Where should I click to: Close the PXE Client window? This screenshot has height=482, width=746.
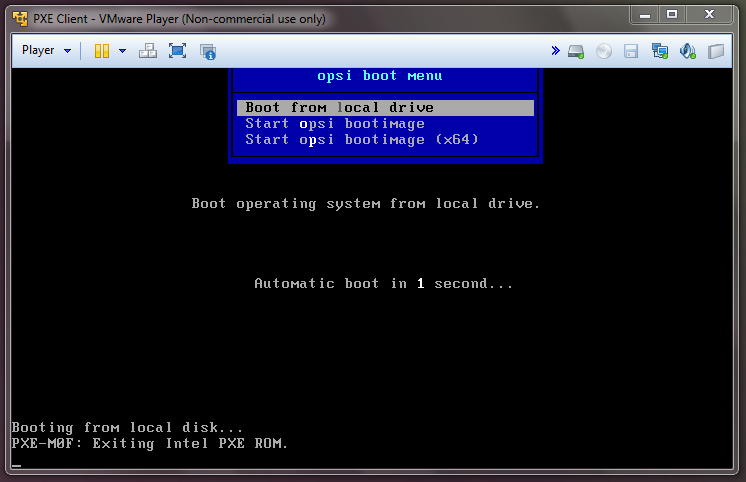(709, 15)
